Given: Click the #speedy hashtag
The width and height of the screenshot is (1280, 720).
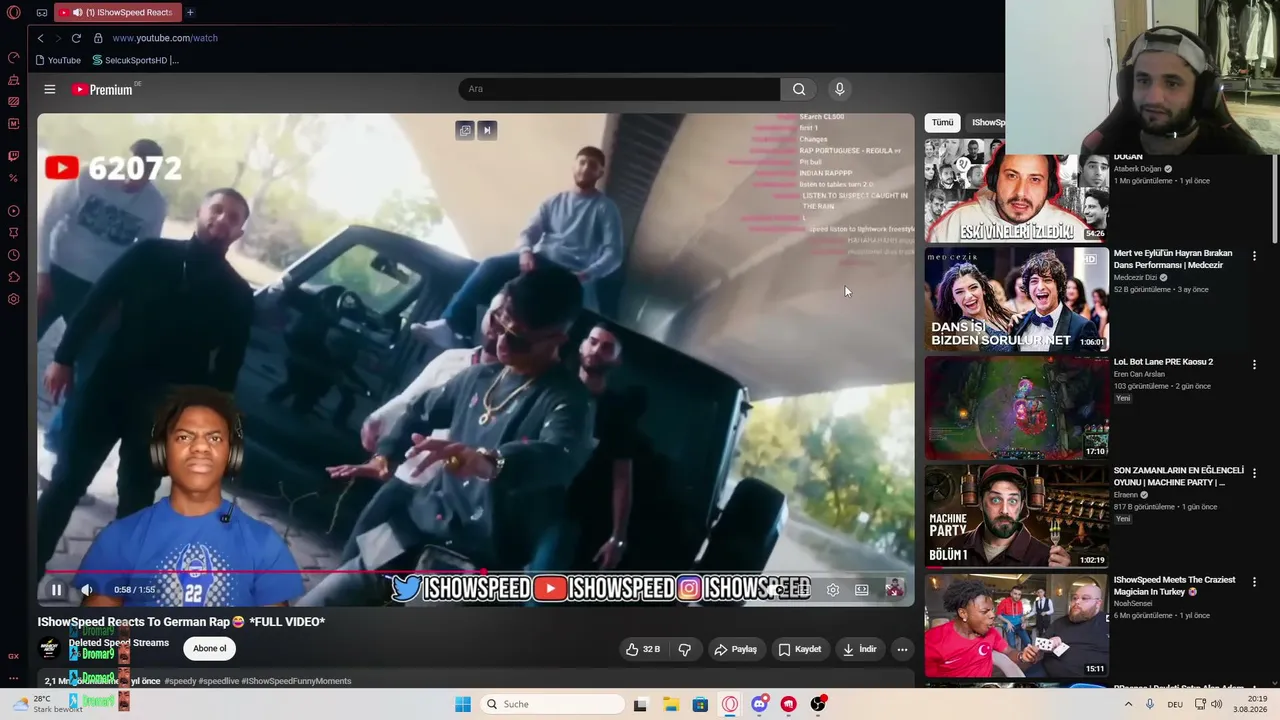Looking at the screenshot, I should (180, 681).
